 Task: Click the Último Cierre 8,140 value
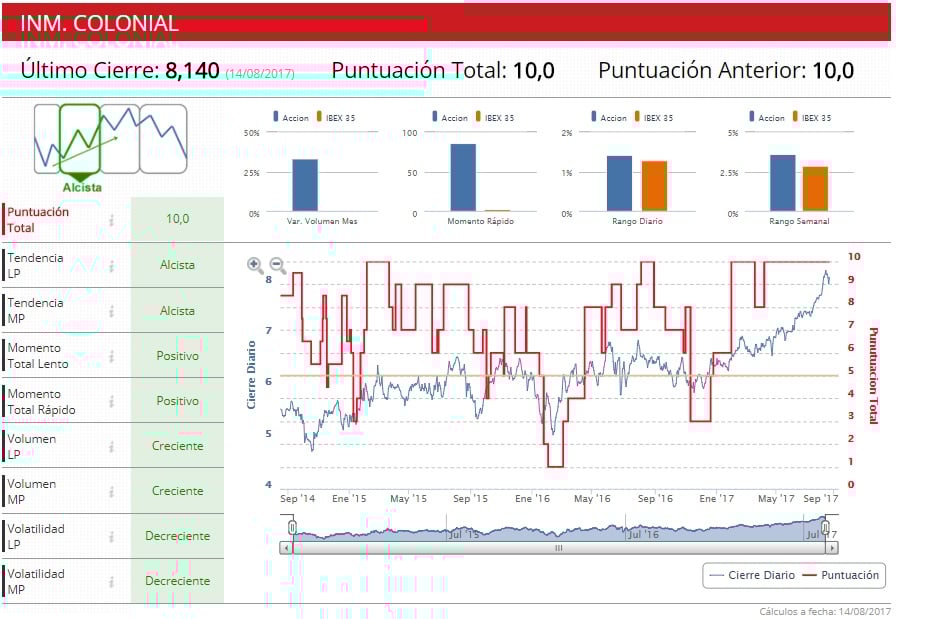(x=192, y=71)
